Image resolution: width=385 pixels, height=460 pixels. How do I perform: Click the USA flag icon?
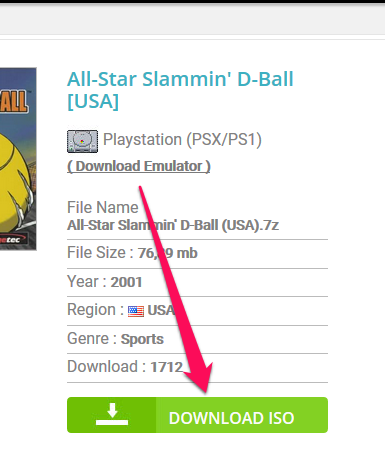(x=136, y=311)
